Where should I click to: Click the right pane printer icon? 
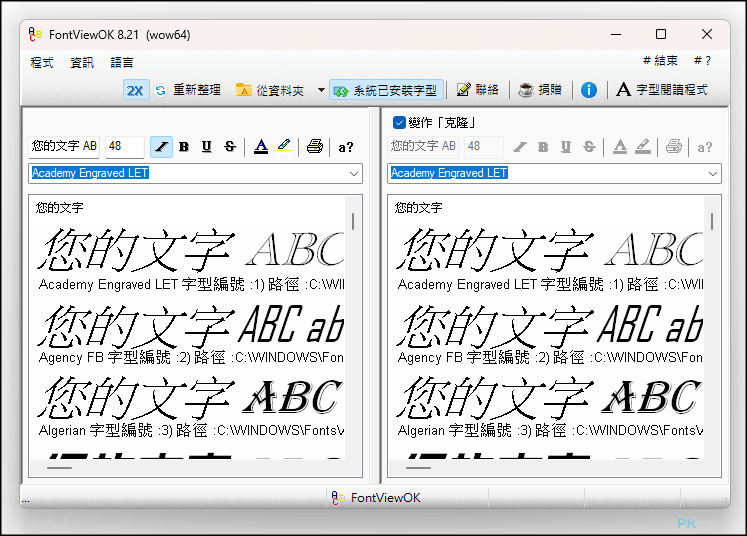point(674,146)
